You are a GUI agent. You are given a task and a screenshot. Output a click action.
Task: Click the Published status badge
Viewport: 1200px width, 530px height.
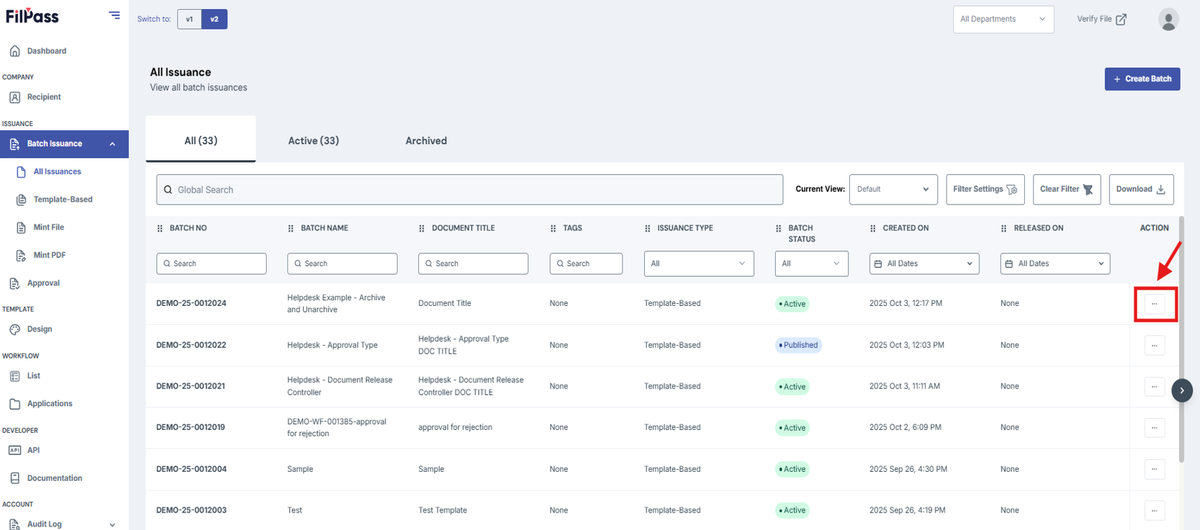tap(798, 345)
